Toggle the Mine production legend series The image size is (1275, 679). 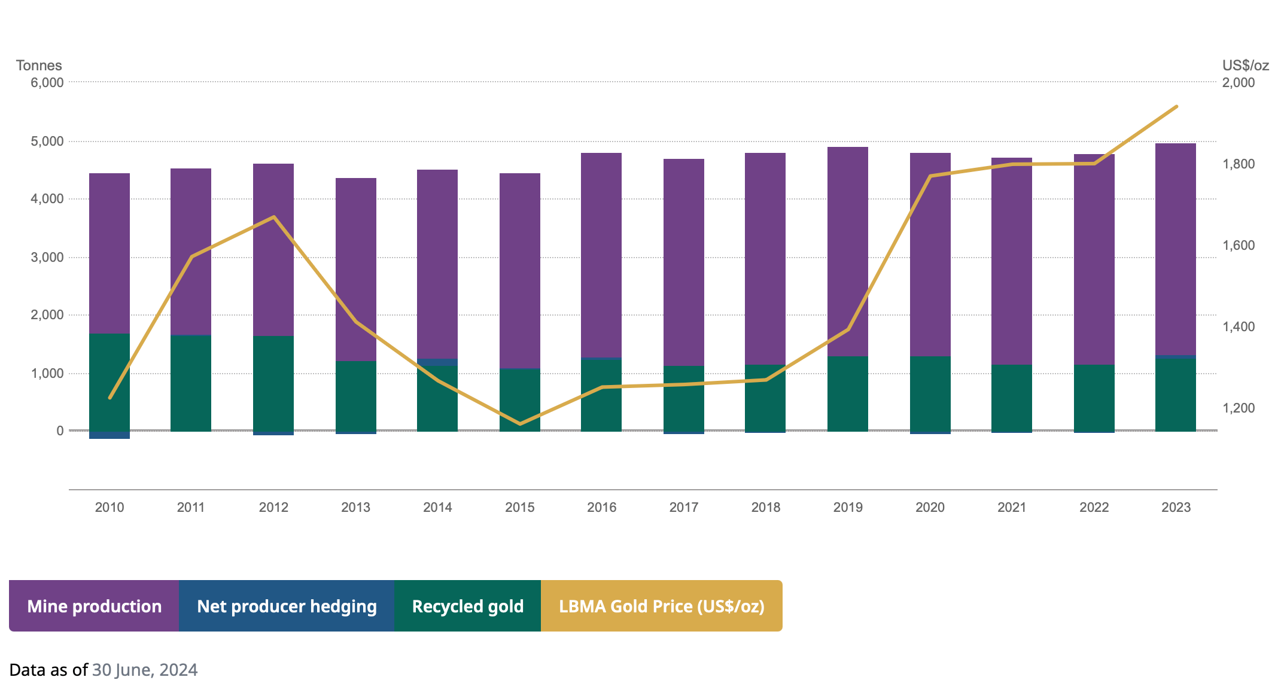[x=94, y=606]
